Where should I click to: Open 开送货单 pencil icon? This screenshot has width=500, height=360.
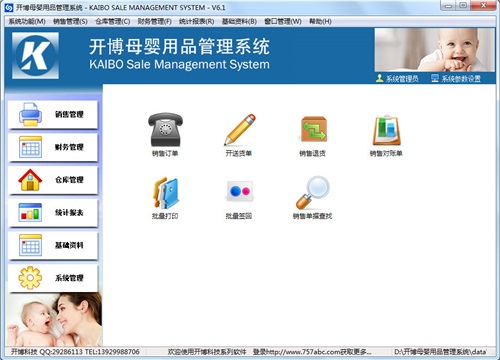[x=239, y=129]
